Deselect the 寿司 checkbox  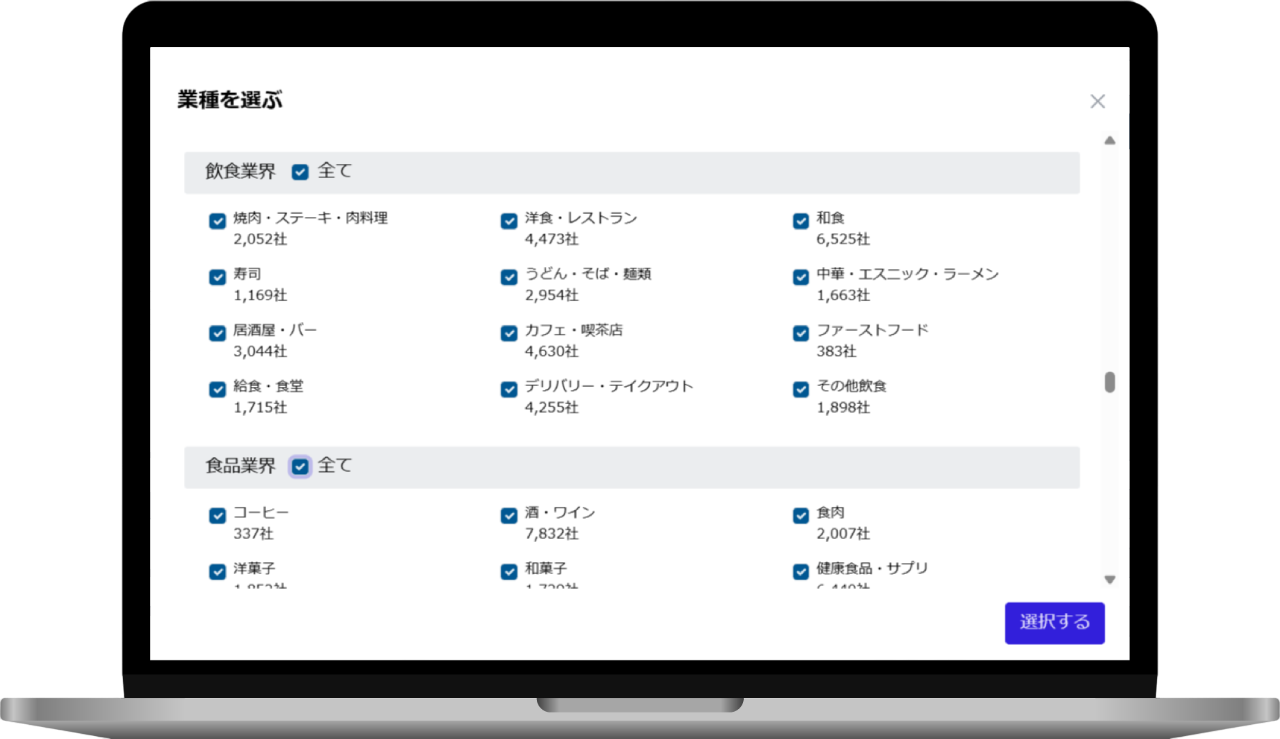click(217, 277)
